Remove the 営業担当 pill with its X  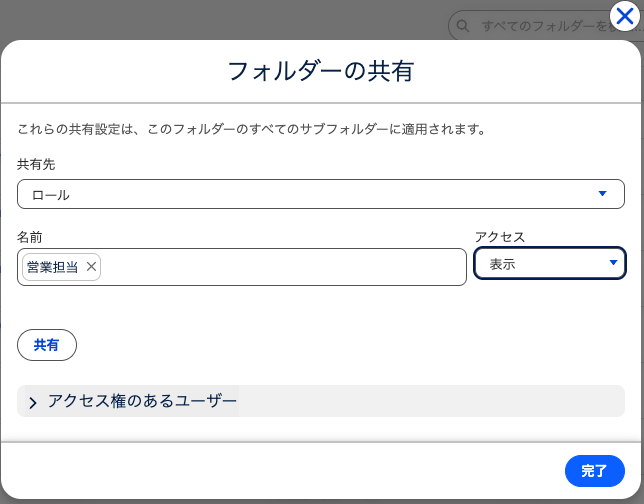[91, 267]
